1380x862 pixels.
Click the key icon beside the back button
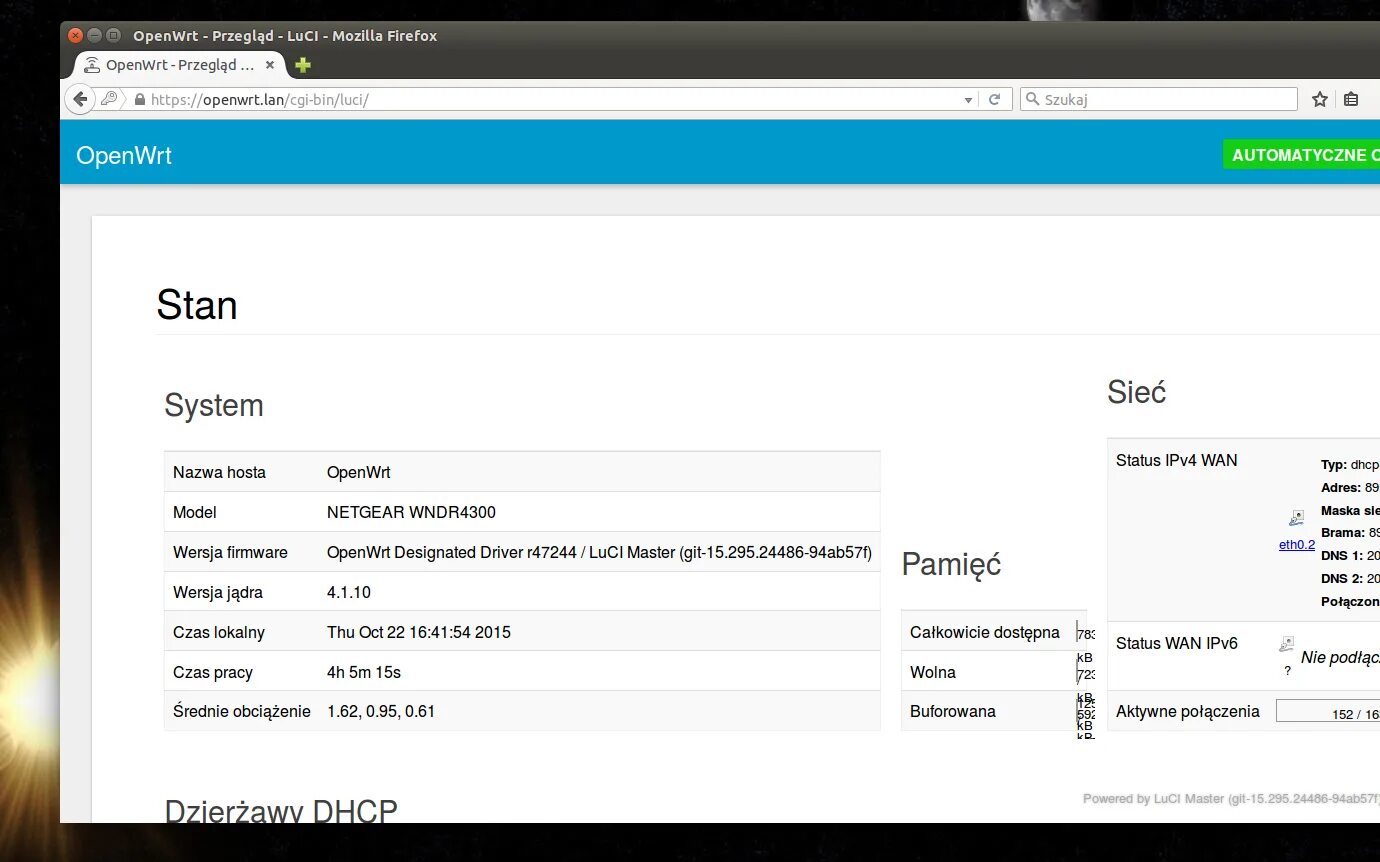109,99
